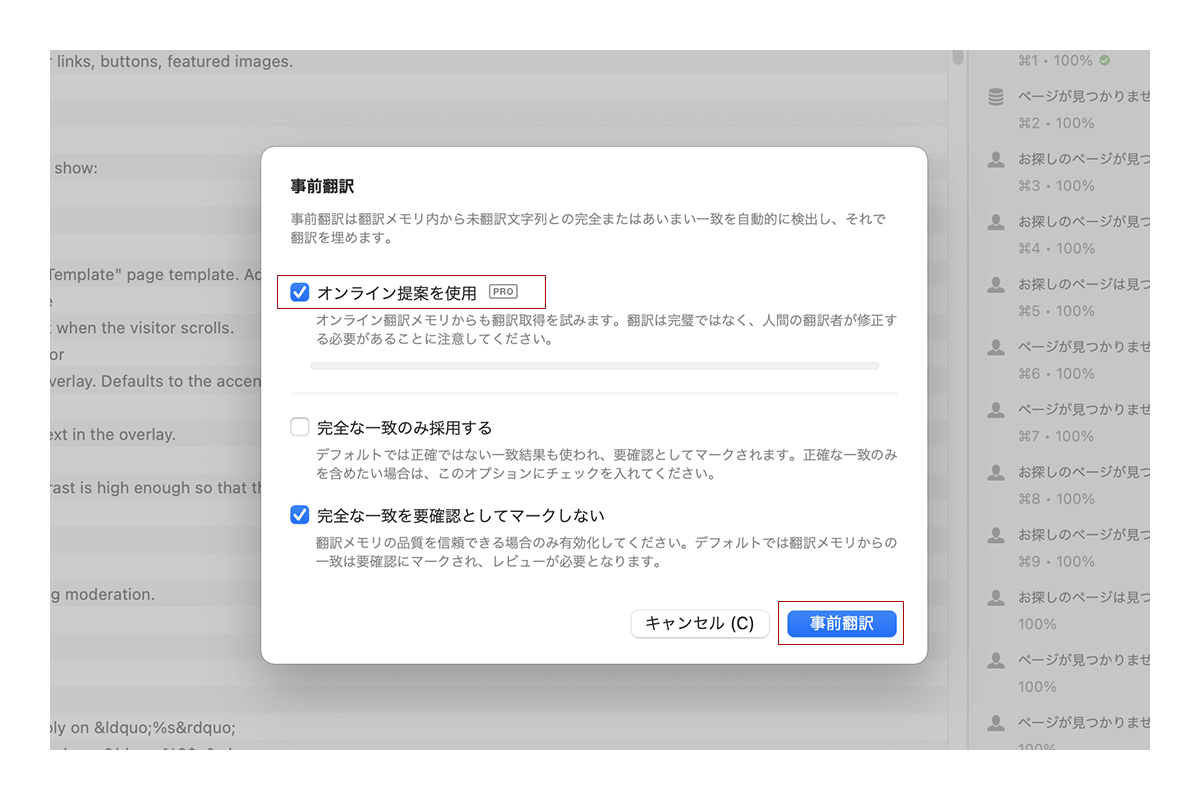Click the online suggestions progress bar
This screenshot has width=1200, height=800.
pos(594,366)
